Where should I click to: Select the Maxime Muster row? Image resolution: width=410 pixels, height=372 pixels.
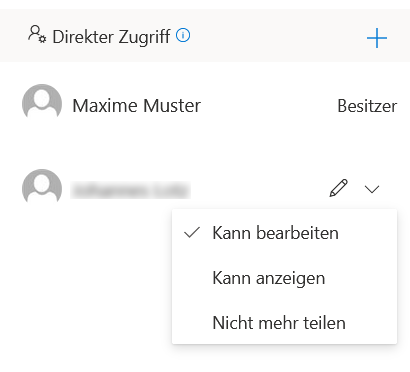205,105
